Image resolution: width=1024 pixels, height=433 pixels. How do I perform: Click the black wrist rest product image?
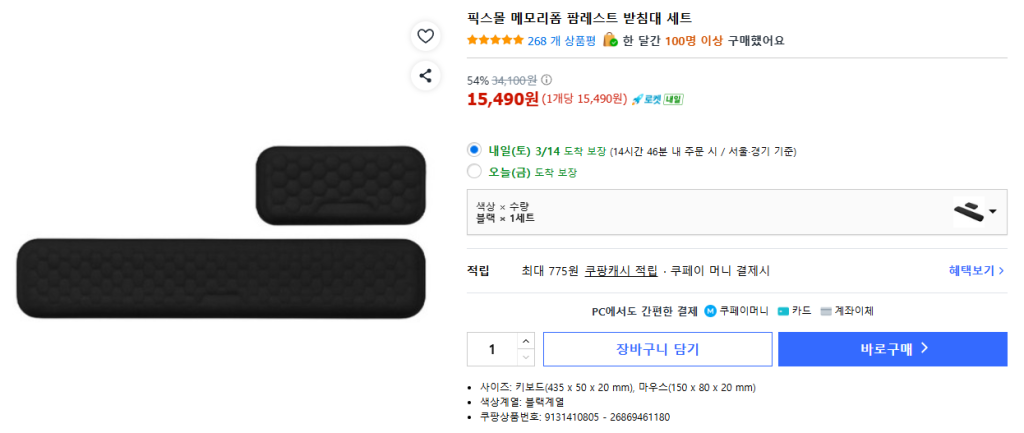pyautogui.click(x=220, y=278)
